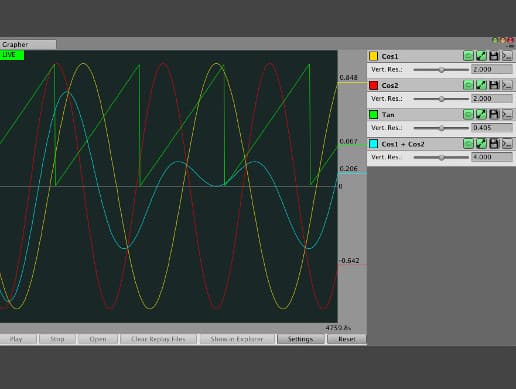Click the -0.542 value marker on the axis
The image size is (516, 389).
coord(349,261)
